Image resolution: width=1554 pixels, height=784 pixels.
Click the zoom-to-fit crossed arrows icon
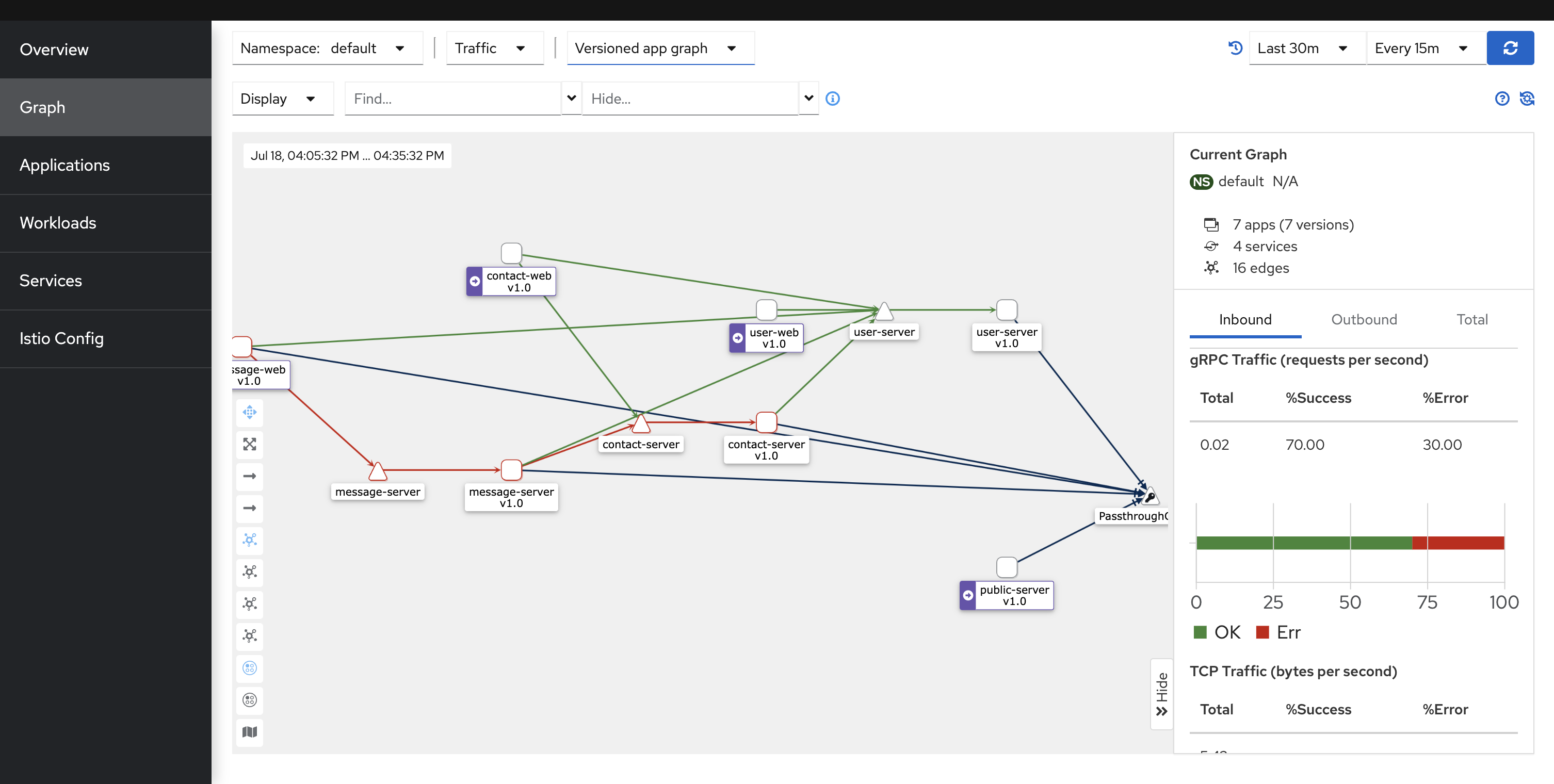point(250,445)
